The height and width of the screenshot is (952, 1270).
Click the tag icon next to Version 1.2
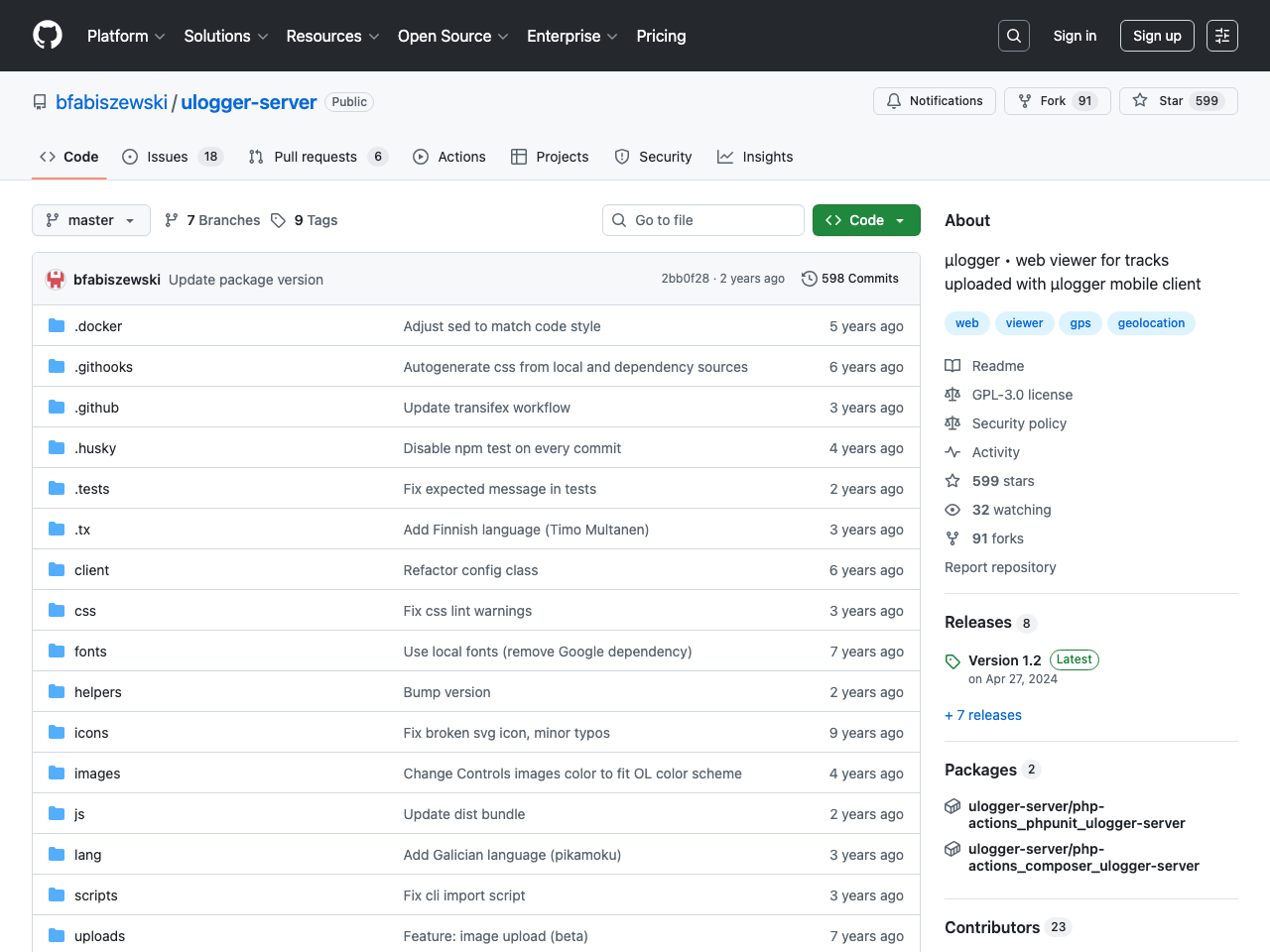[x=952, y=660]
